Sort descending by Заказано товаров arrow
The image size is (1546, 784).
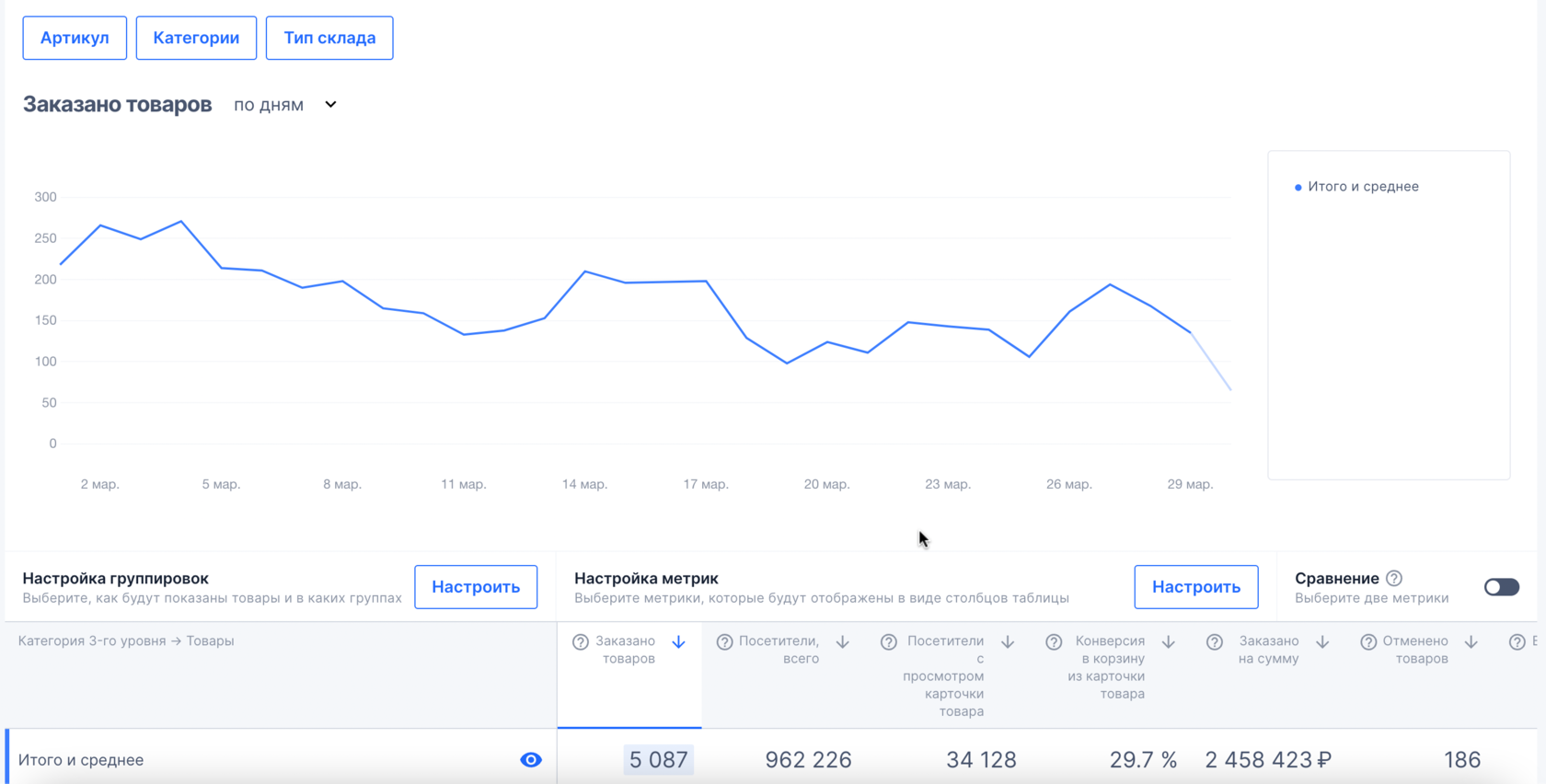click(679, 642)
